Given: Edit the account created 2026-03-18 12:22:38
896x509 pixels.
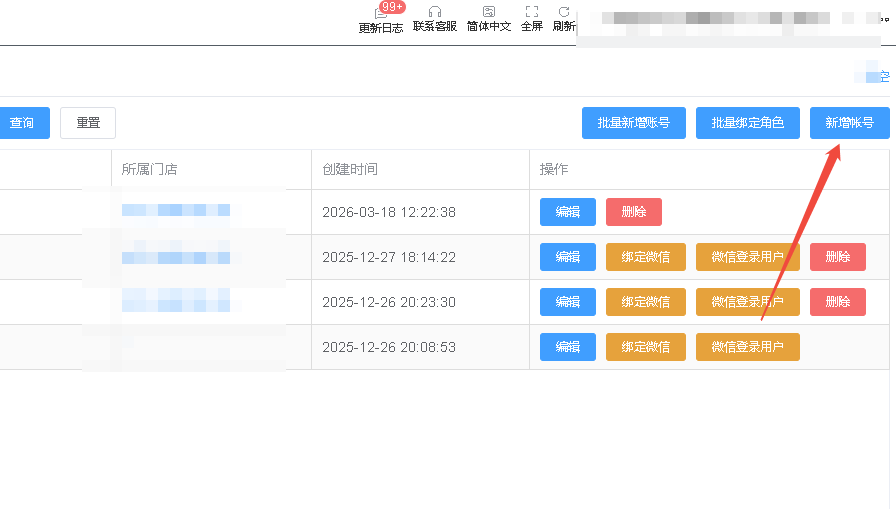Looking at the screenshot, I should [568, 212].
